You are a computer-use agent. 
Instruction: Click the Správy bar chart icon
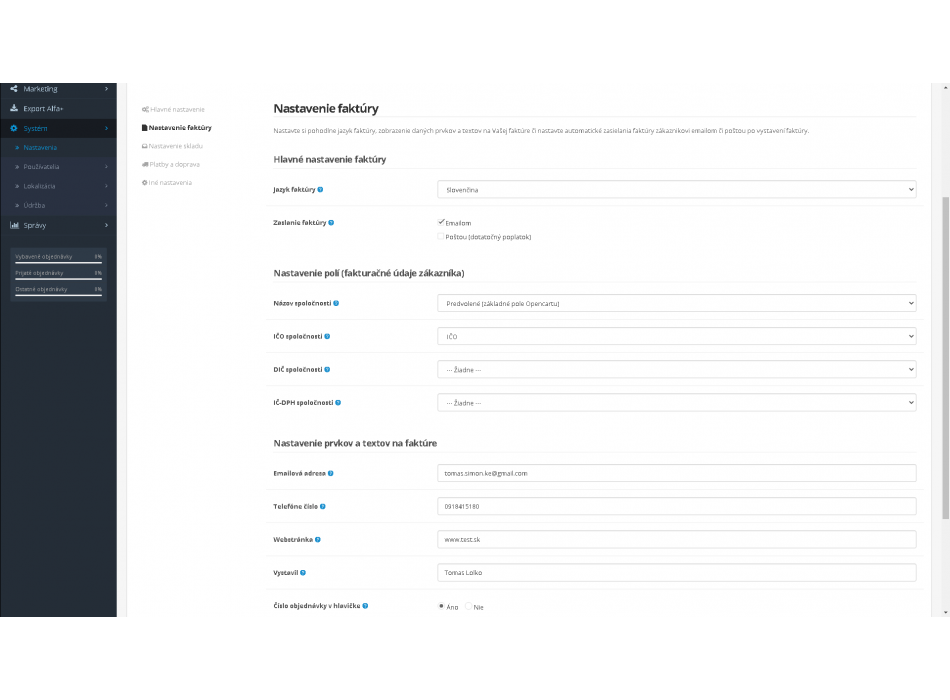click(14, 225)
